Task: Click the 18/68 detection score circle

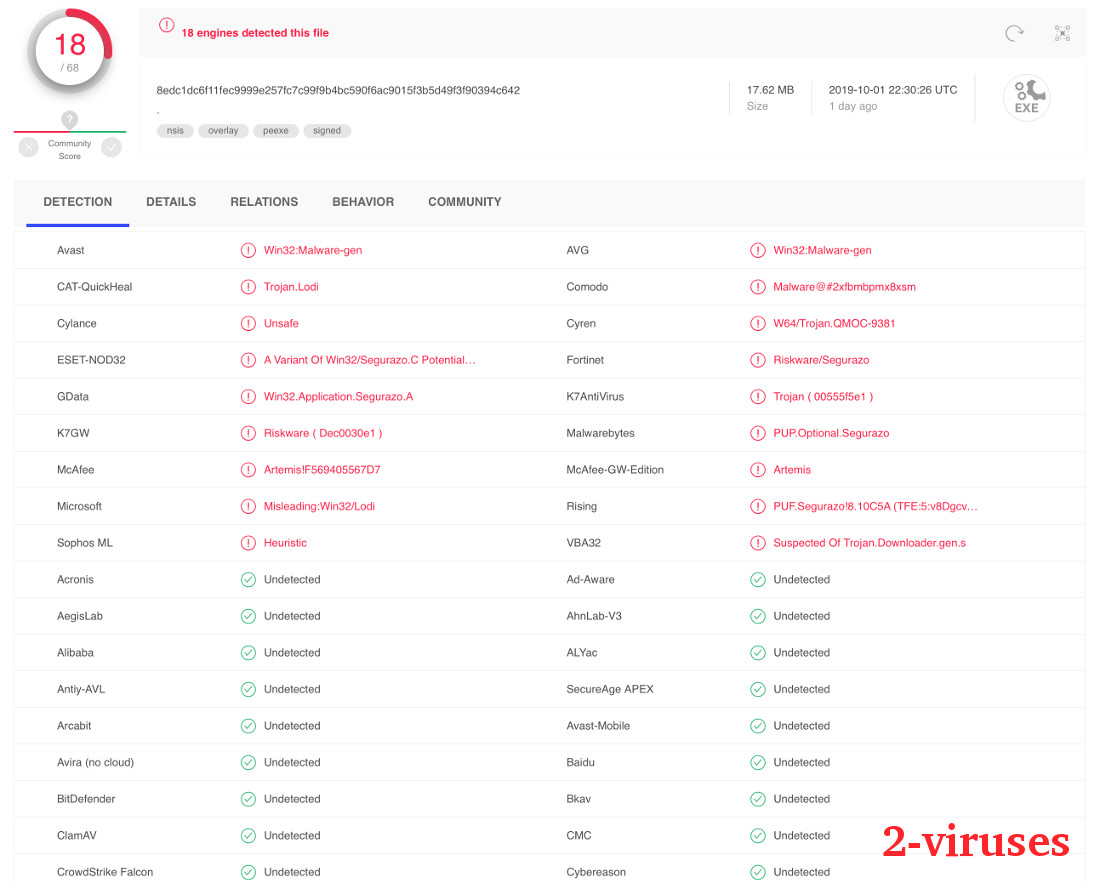Action: (69, 52)
